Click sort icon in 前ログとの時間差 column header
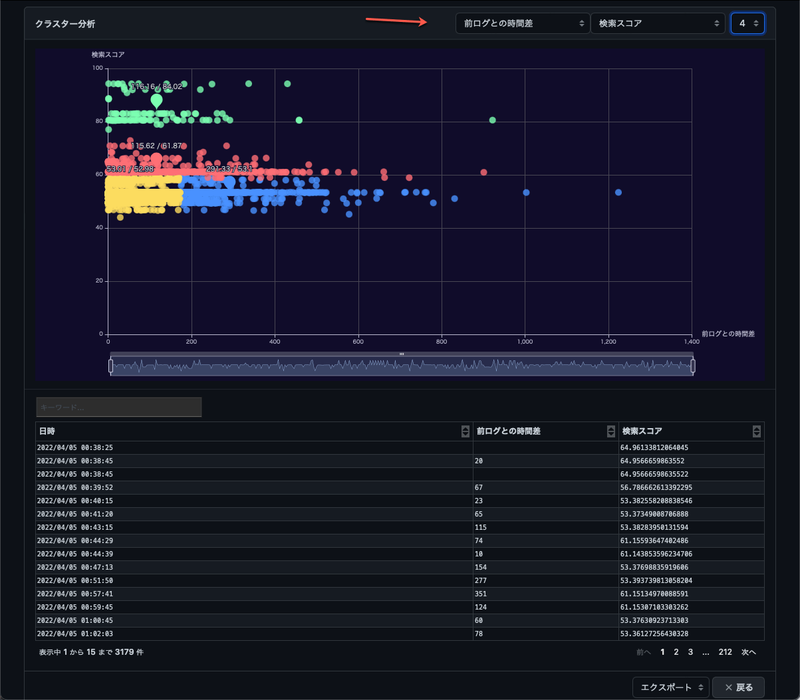The width and height of the screenshot is (800, 700). [611, 431]
